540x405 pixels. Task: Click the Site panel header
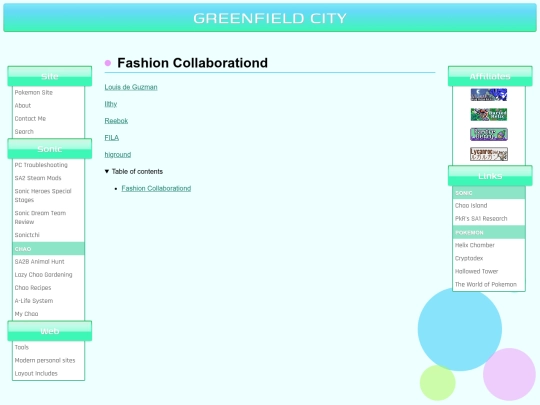click(x=50, y=76)
